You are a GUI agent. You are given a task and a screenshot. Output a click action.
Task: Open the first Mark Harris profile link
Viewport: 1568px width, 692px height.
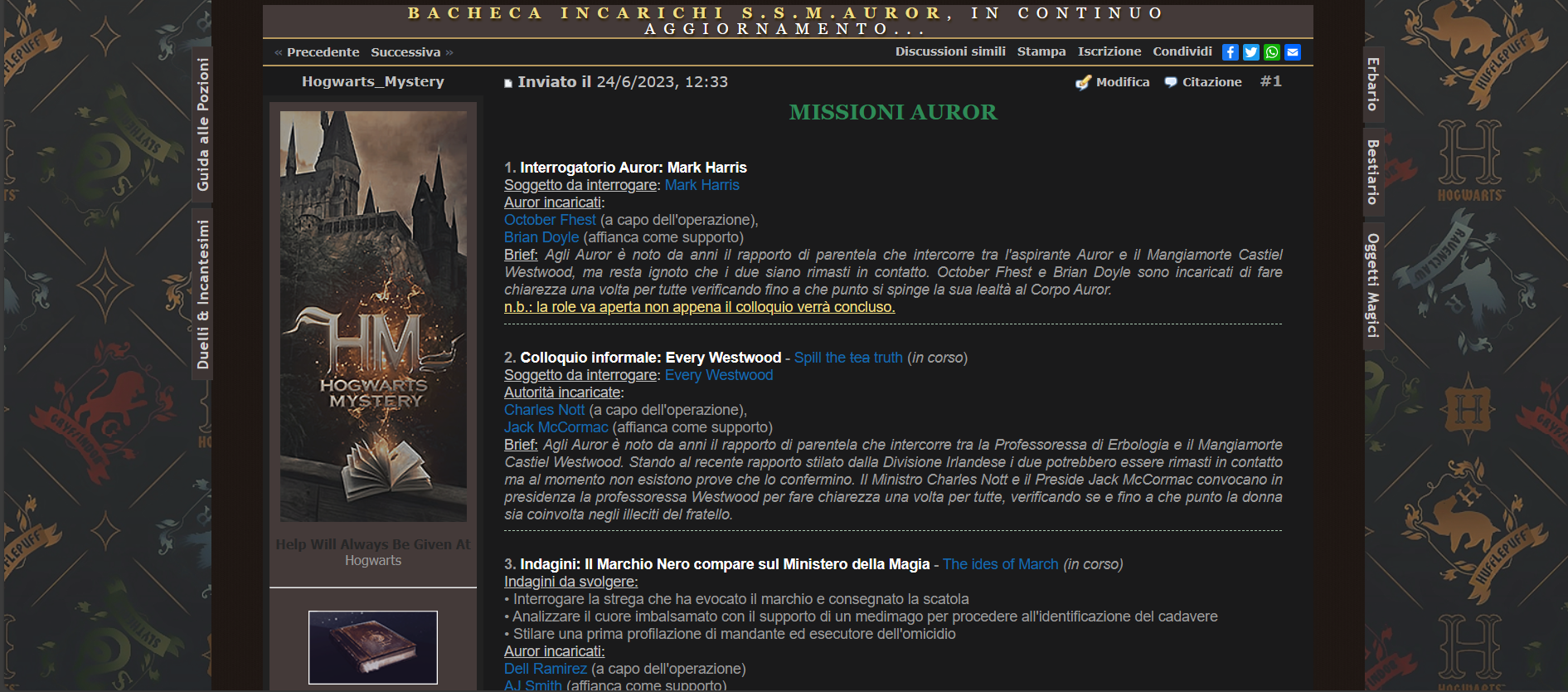point(702,185)
